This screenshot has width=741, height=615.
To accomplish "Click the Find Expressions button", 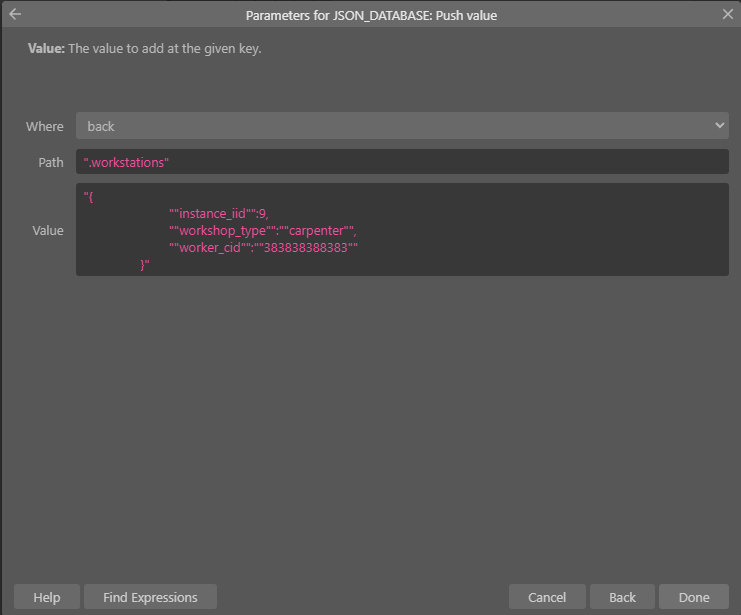I will pyautogui.click(x=150, y=597).
